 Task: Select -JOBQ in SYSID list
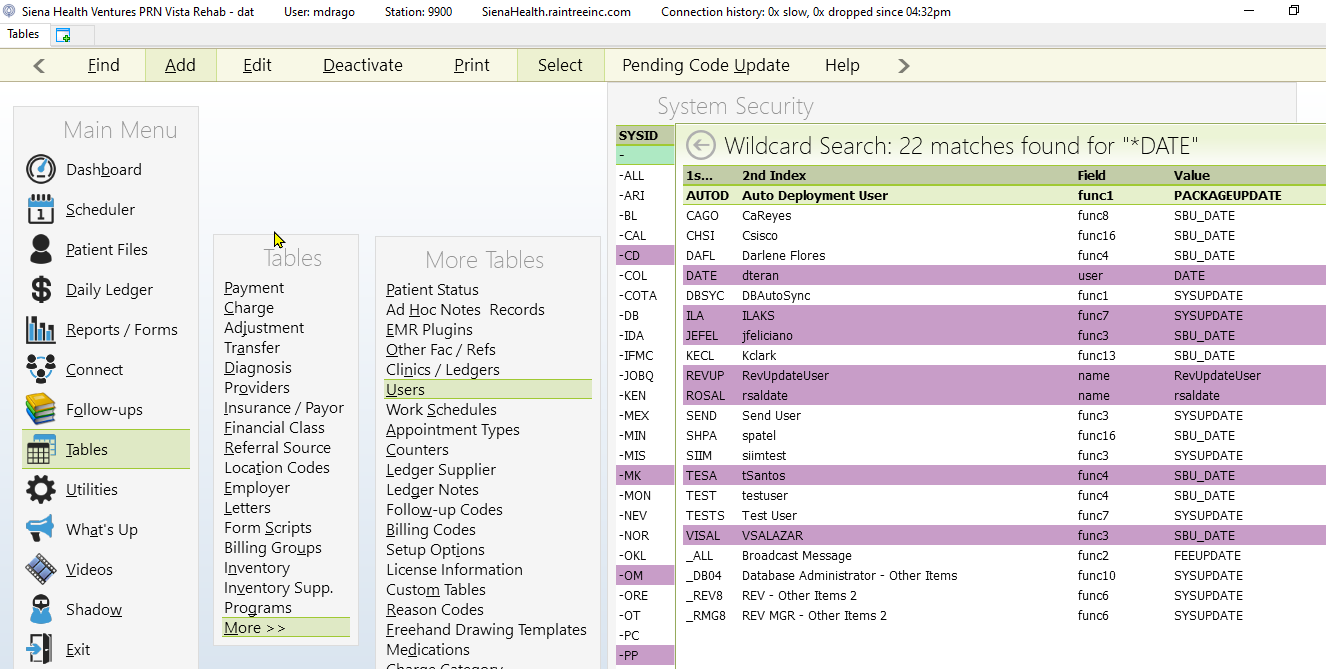(x=646, y=376)
